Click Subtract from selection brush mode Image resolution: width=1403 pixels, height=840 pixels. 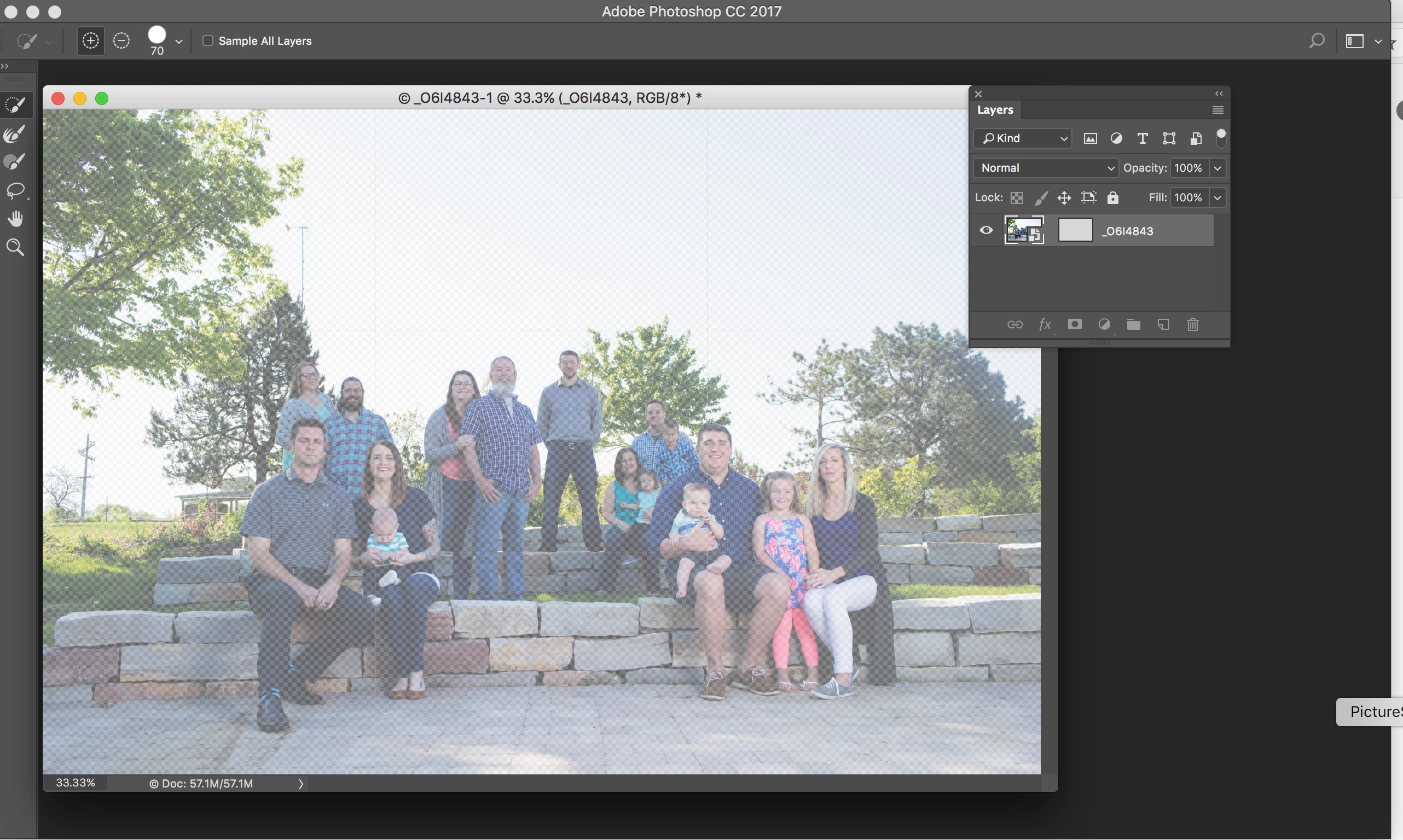[x=121, y=41]
